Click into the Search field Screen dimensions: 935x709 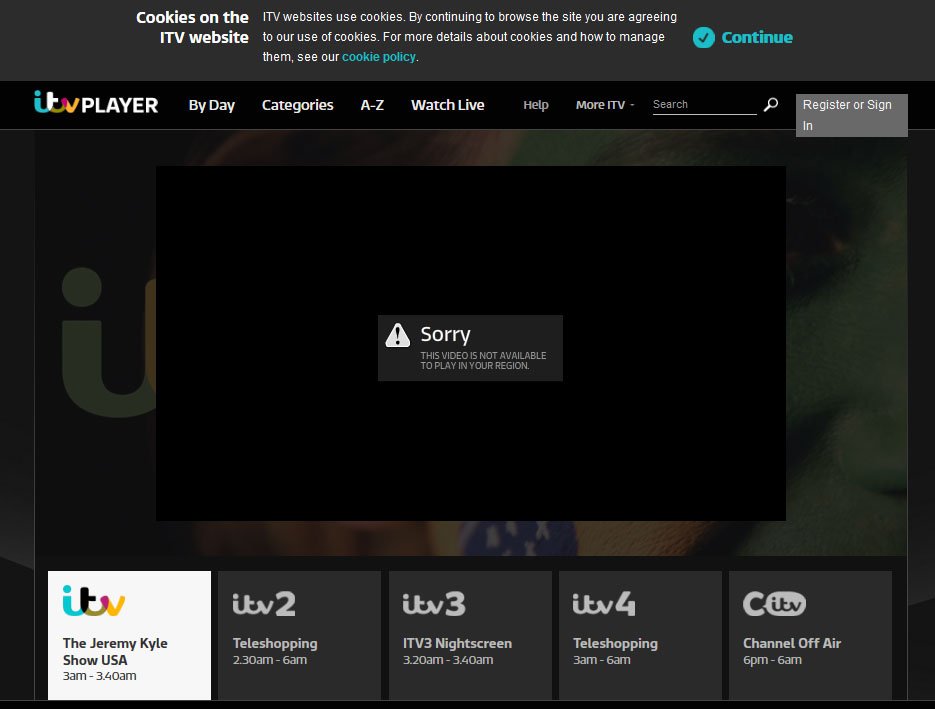pyautogui.click(x=704, y=105)
